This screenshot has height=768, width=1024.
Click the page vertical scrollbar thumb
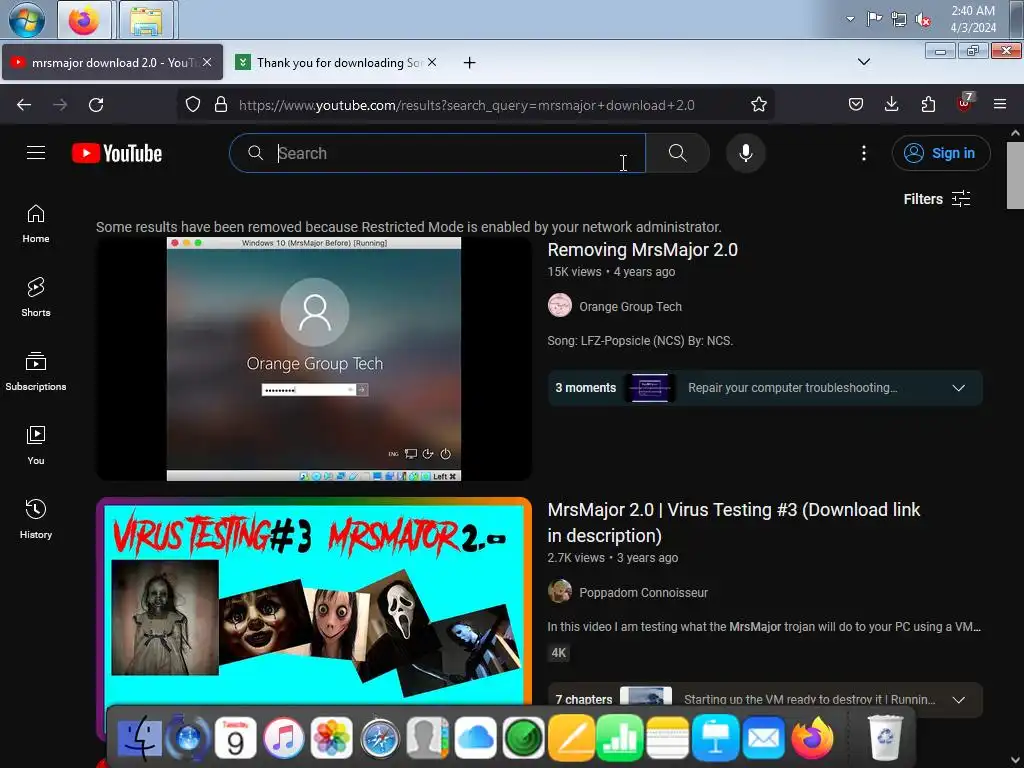point(1015,175)
